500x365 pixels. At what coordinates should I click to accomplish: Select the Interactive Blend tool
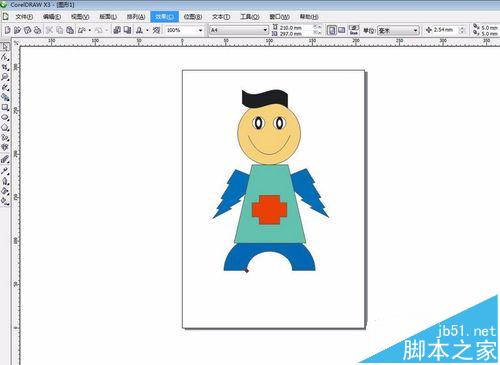[x=5, y=160]
